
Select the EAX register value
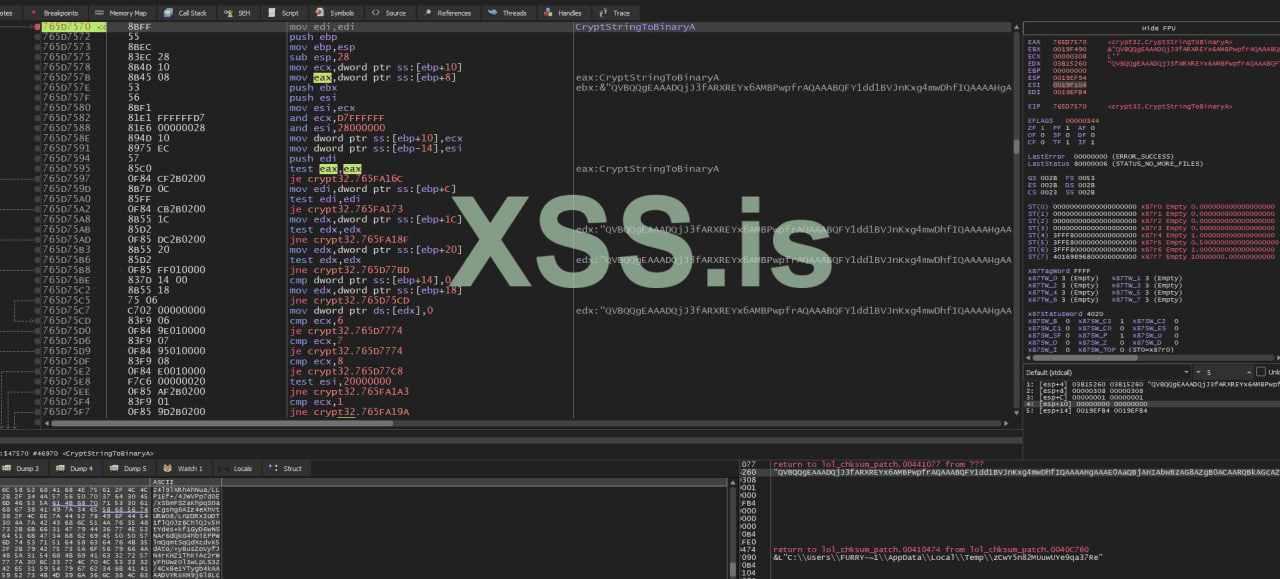1068,42
